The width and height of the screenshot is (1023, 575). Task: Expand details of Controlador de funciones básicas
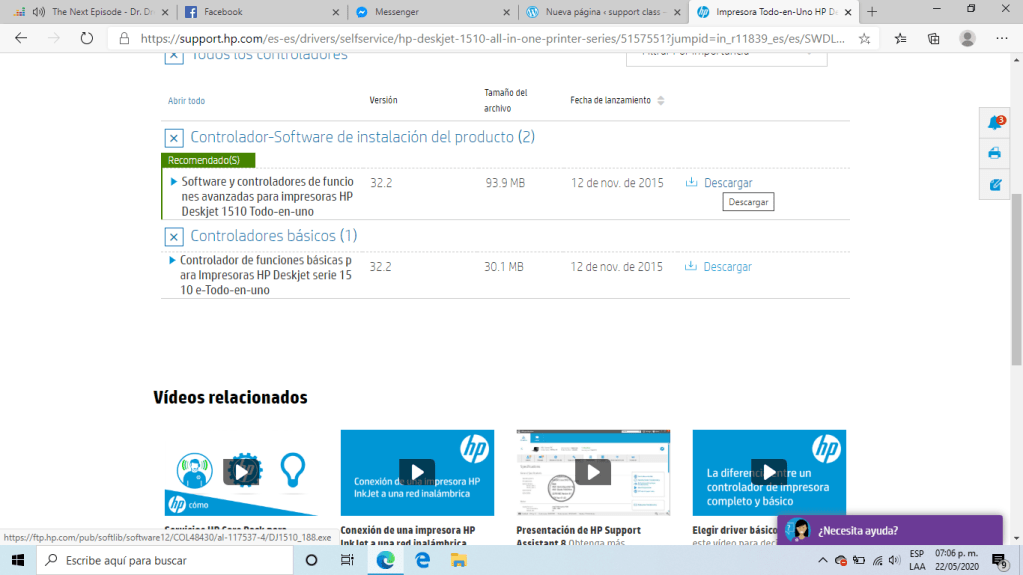point(172,260)
